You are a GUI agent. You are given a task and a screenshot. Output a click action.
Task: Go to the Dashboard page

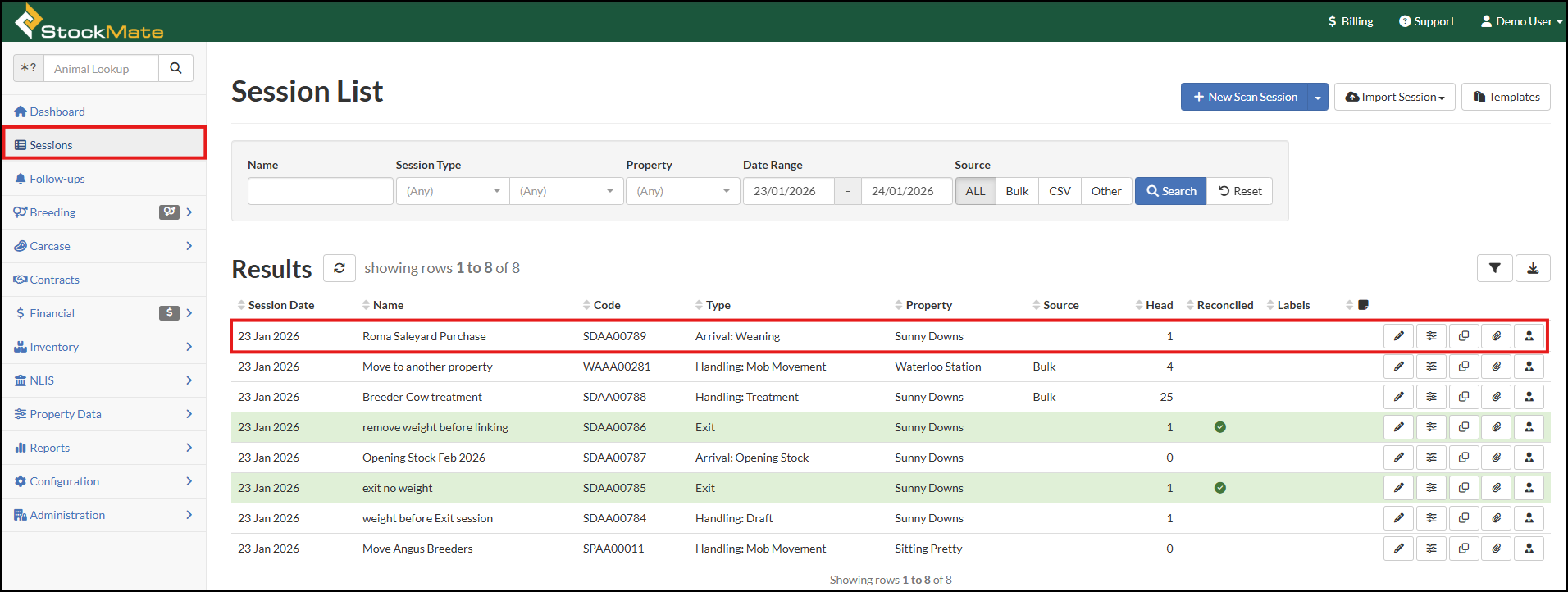pos(104,112)
